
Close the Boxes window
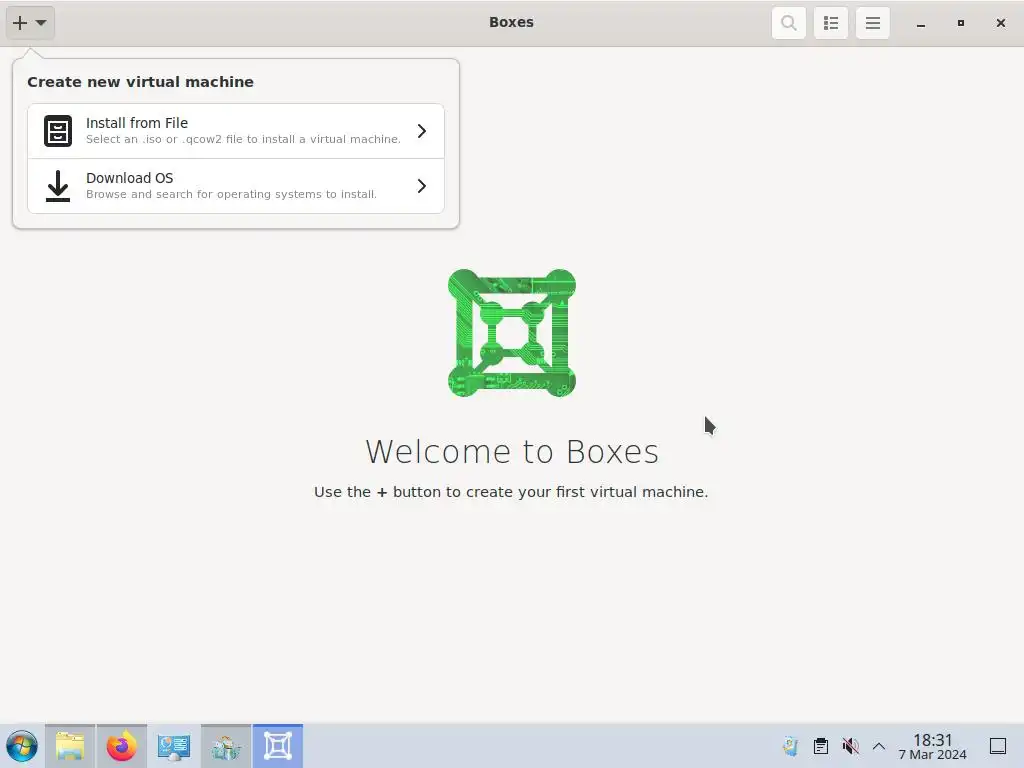pos(1000,23)
